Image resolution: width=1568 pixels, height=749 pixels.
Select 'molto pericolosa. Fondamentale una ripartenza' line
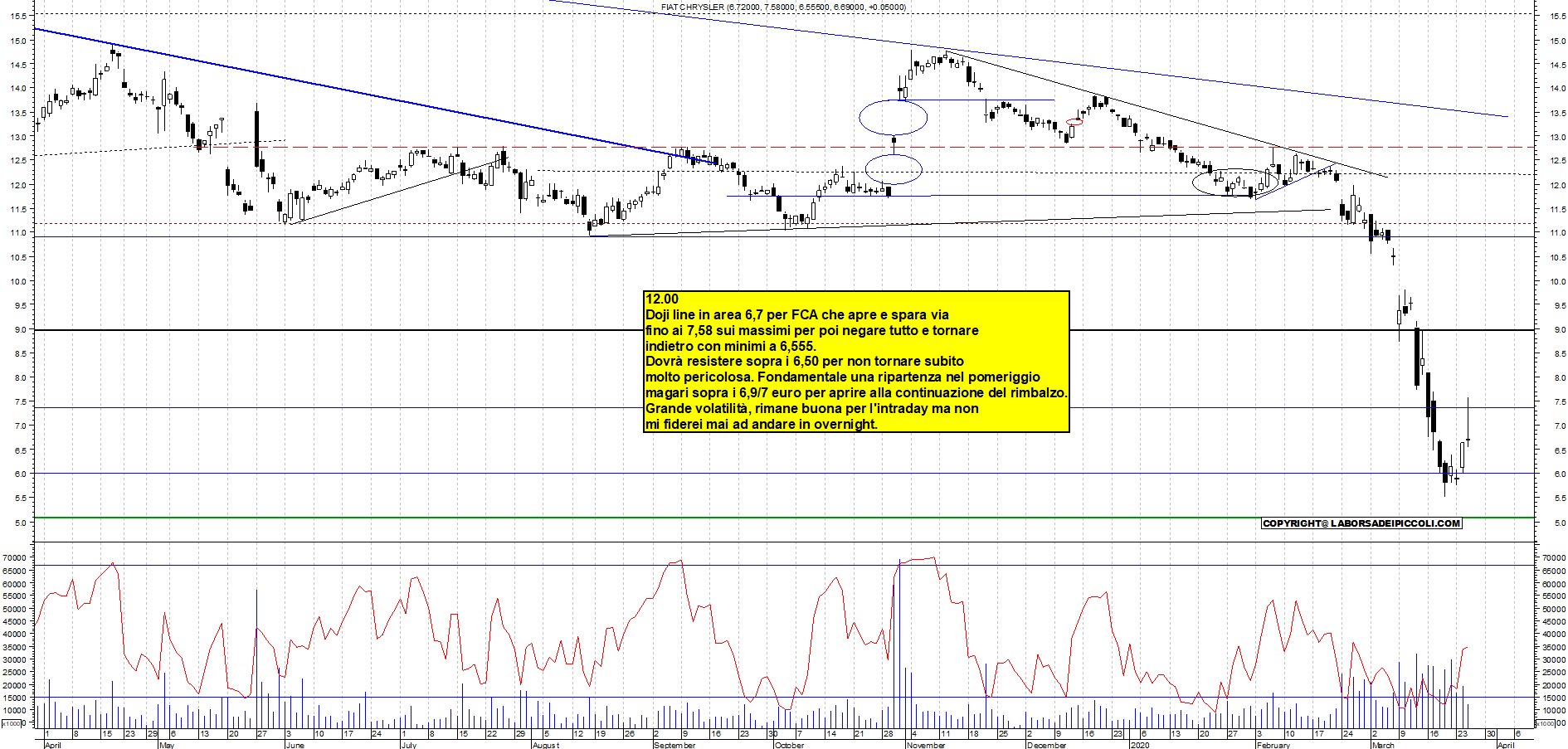click(843, 377)
